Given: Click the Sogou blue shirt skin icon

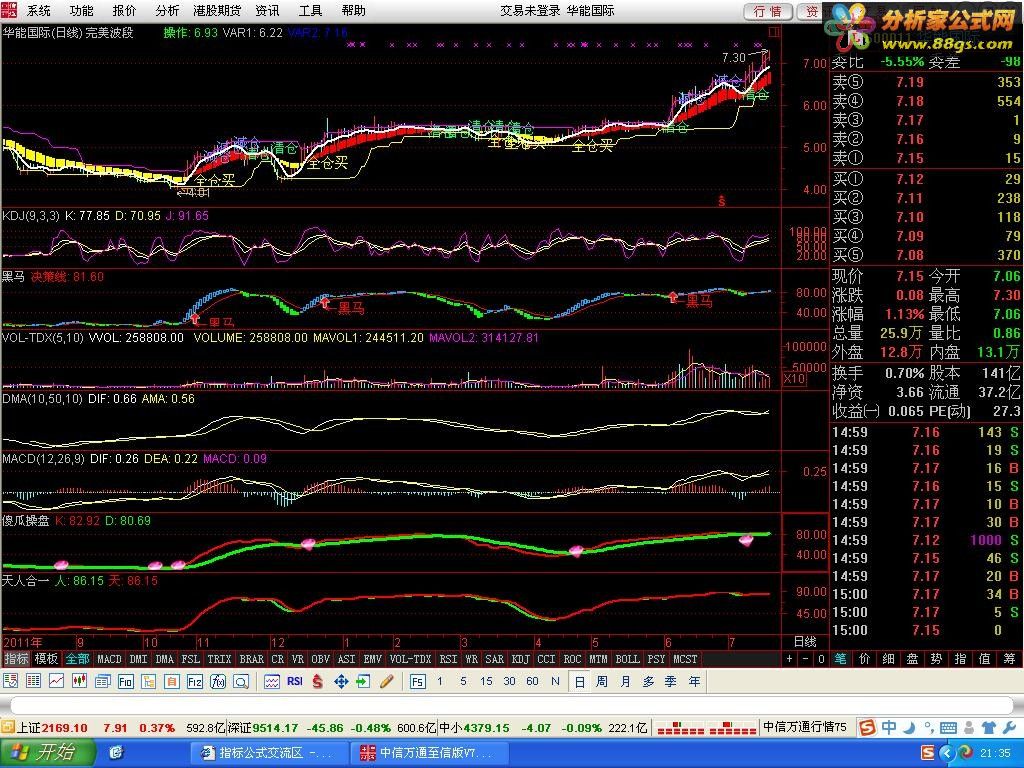Looking at the screenshot, I should tap(989, 727).
